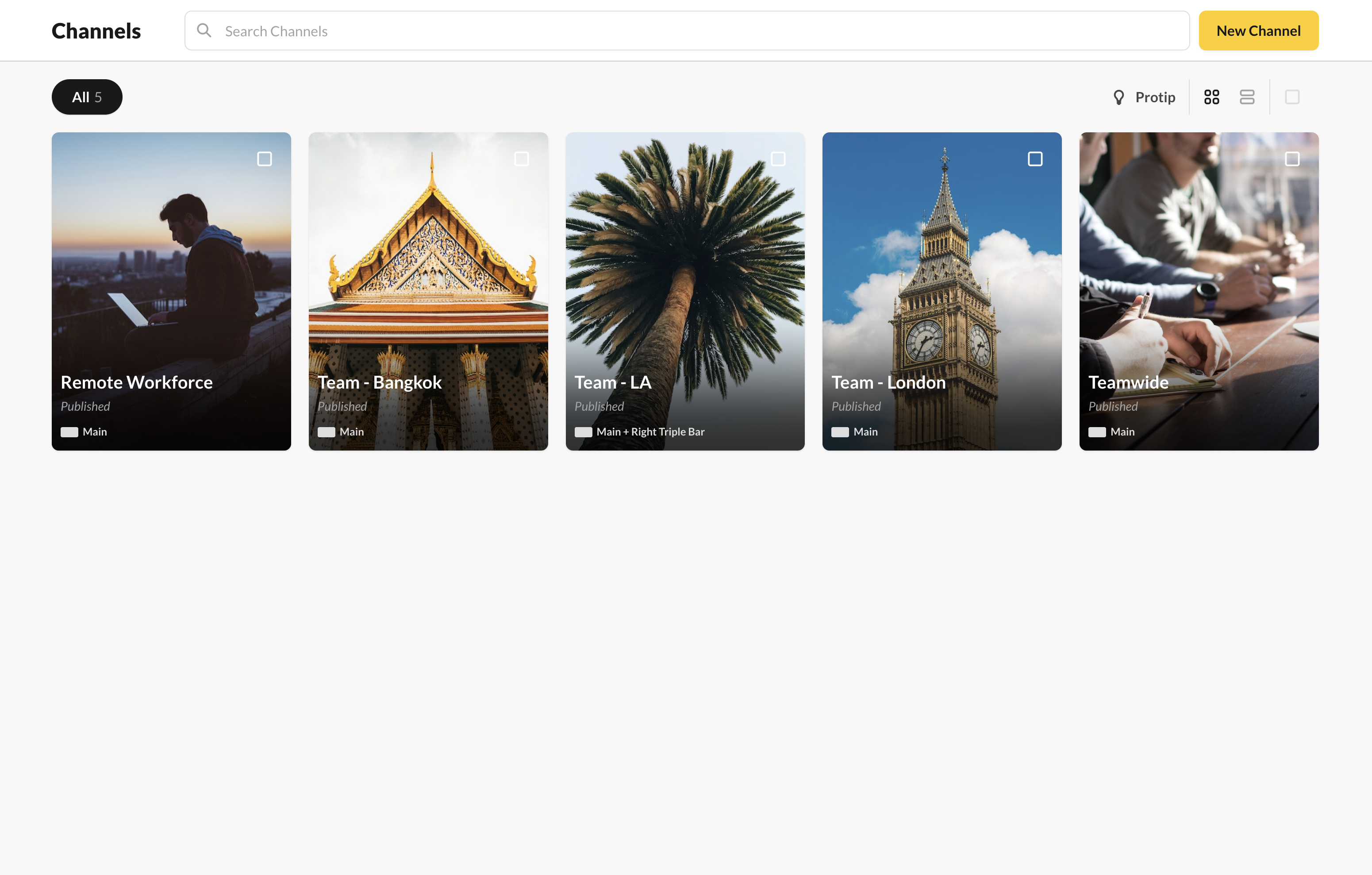The width and height of the screenshot is (1372, 875).
Task: Open the Team - Bangkok channel title
Action: pos(380,382)
